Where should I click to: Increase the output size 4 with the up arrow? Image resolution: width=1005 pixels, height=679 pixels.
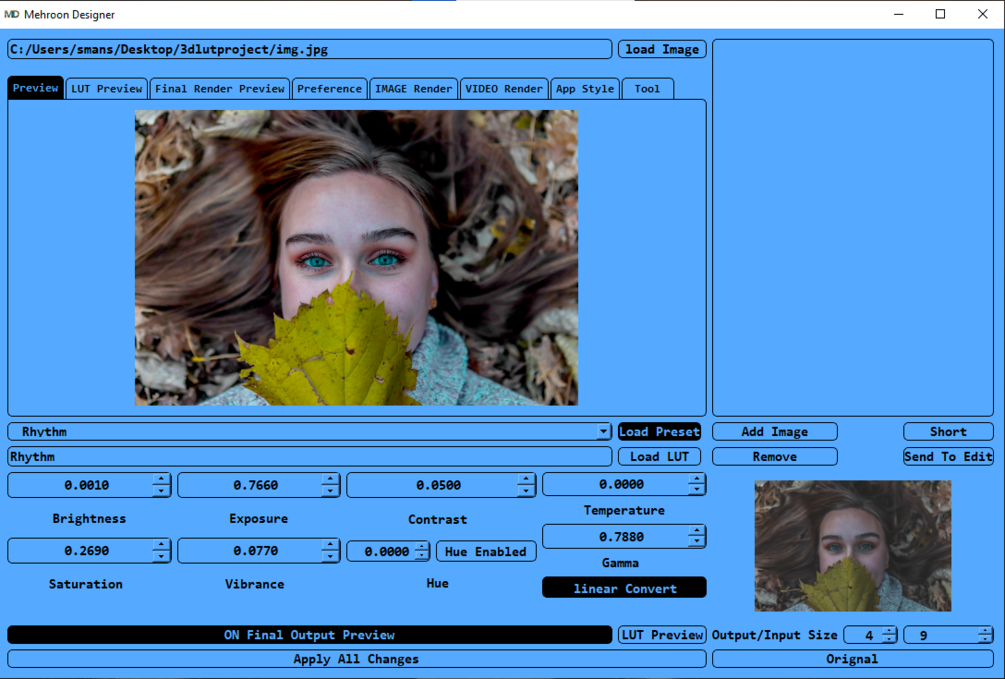[889, 631]
